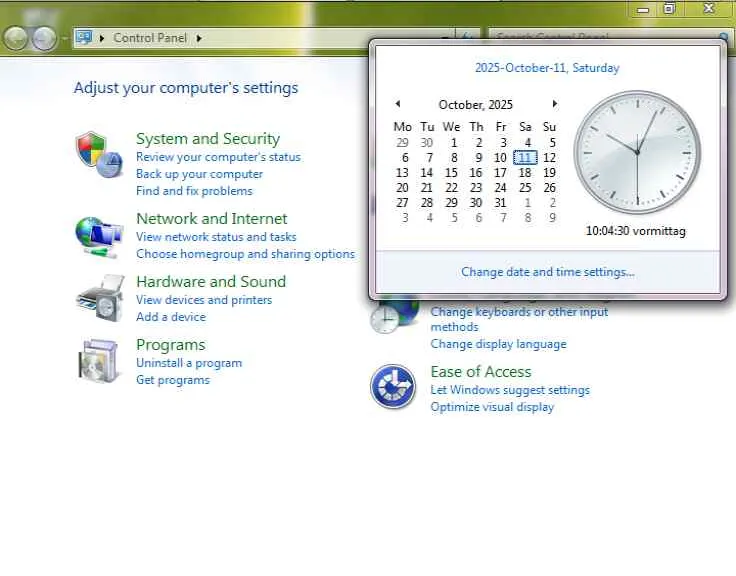Viewport: 736px width, 576px height.
Task: Select October 12 in calendar
Action: pyautogui.click(x=550, y=158)
